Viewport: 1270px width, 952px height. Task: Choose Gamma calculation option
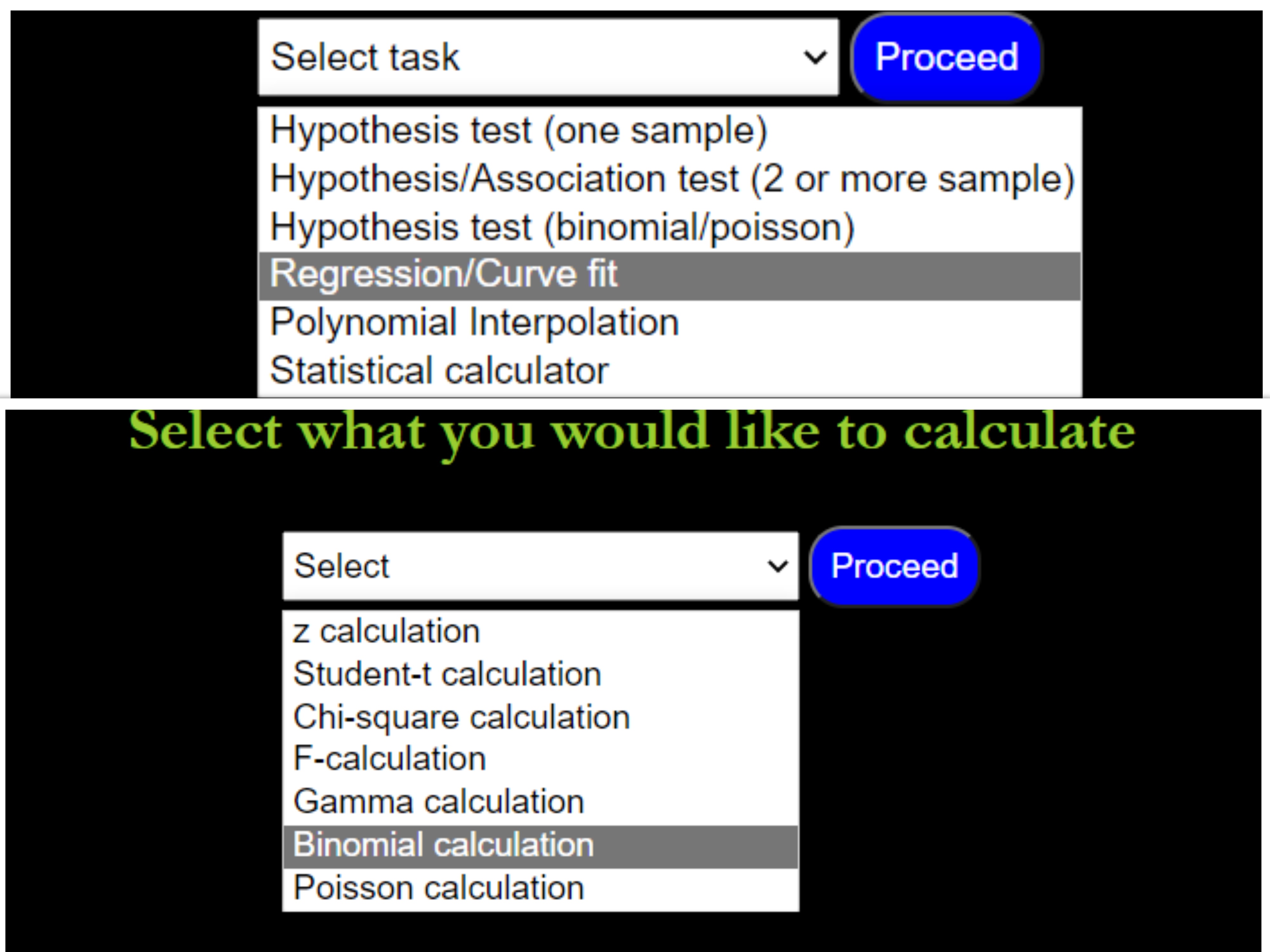coord(439,802)
